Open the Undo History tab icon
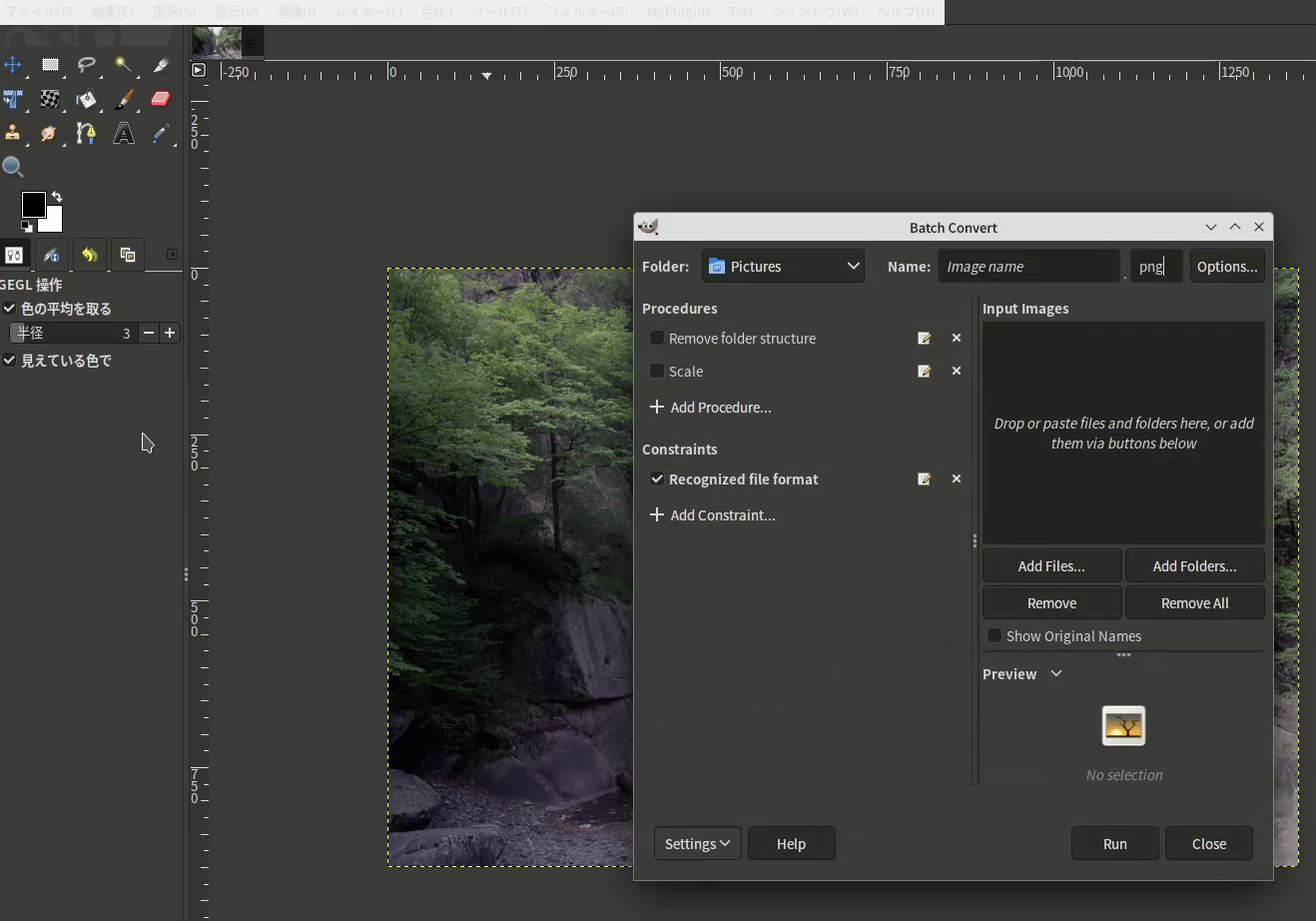Image resolution: width=1316 pixels, height=921 pixels. point(89,255)
